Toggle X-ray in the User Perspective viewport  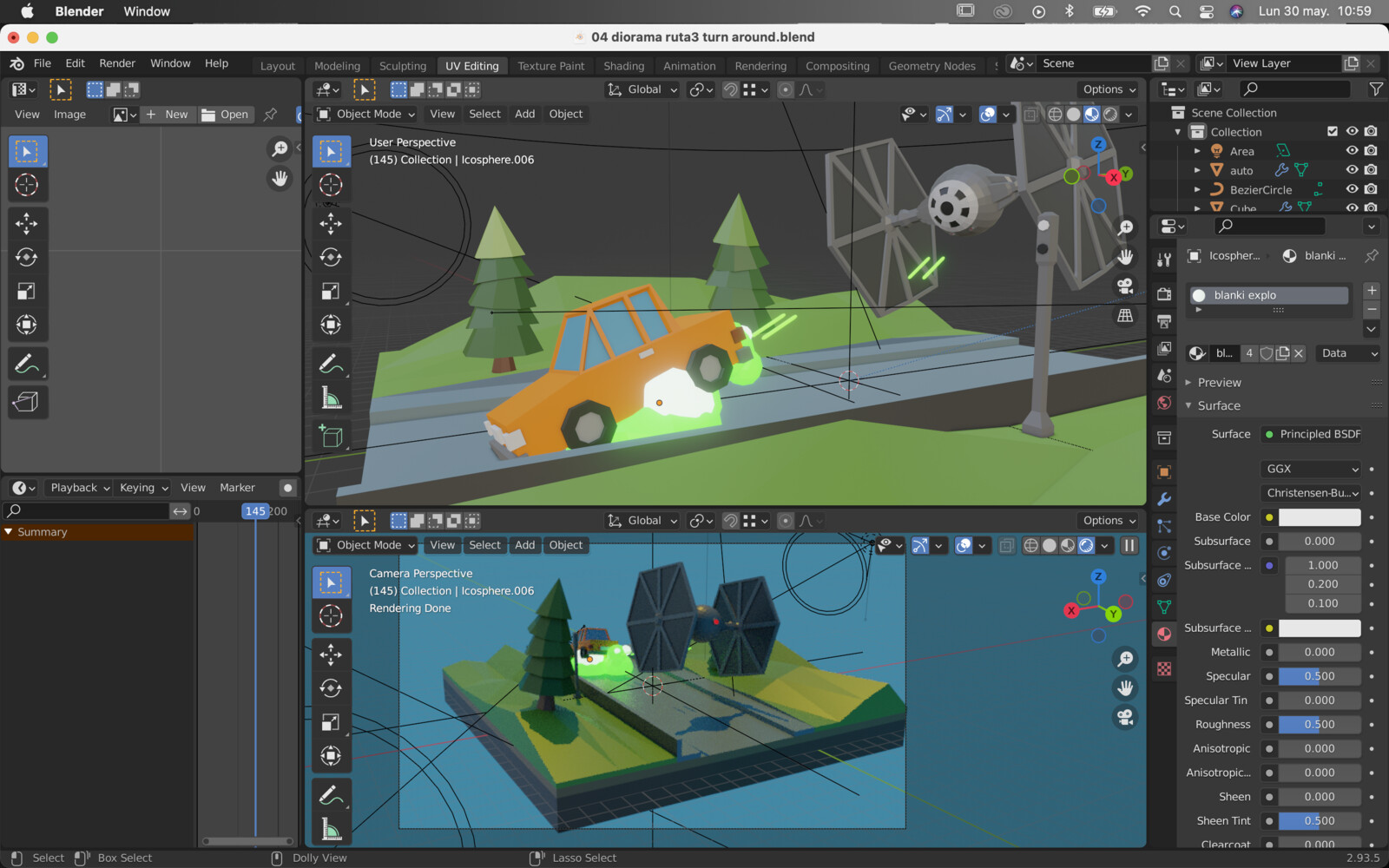click(1030, 114)
